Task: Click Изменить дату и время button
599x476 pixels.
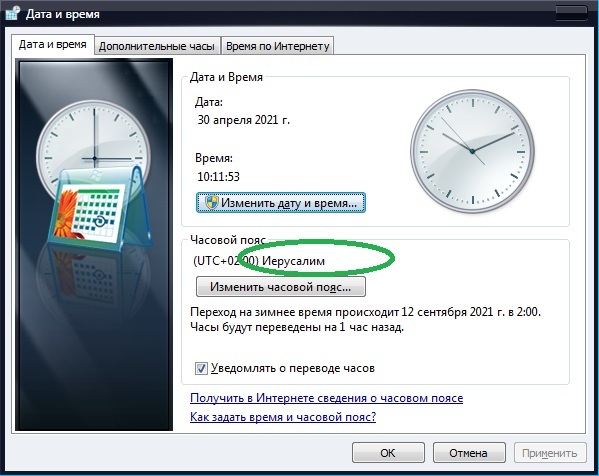Action: [281, 202]
